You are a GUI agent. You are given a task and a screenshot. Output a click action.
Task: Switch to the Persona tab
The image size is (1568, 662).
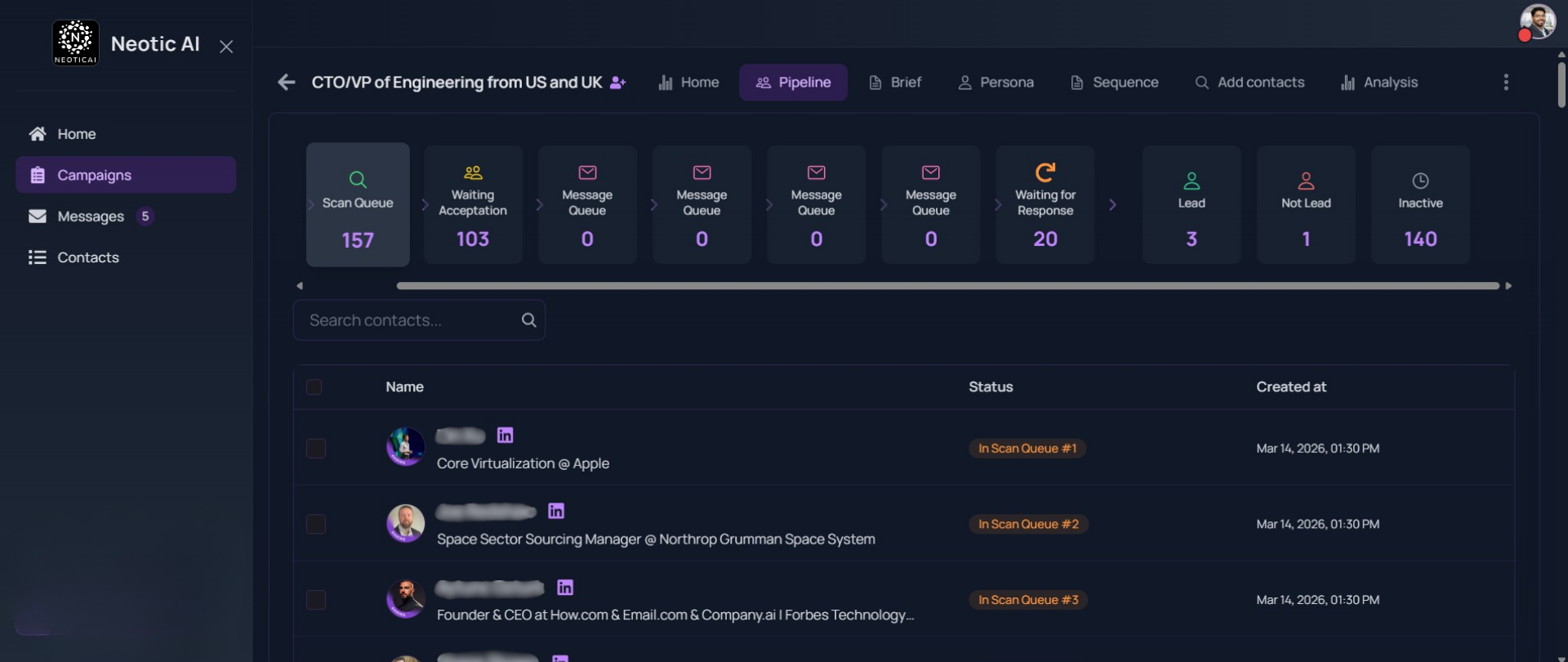pos(996,82)
